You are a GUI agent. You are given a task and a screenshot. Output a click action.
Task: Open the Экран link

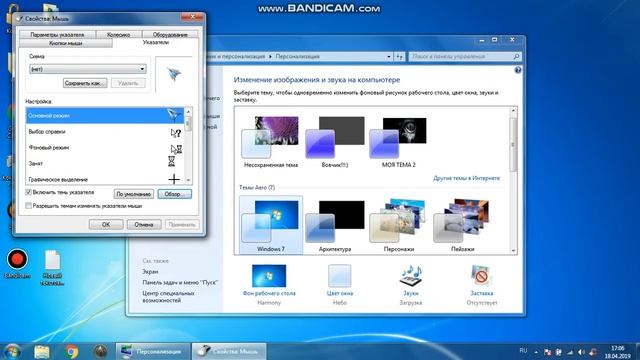click(150, 271)
